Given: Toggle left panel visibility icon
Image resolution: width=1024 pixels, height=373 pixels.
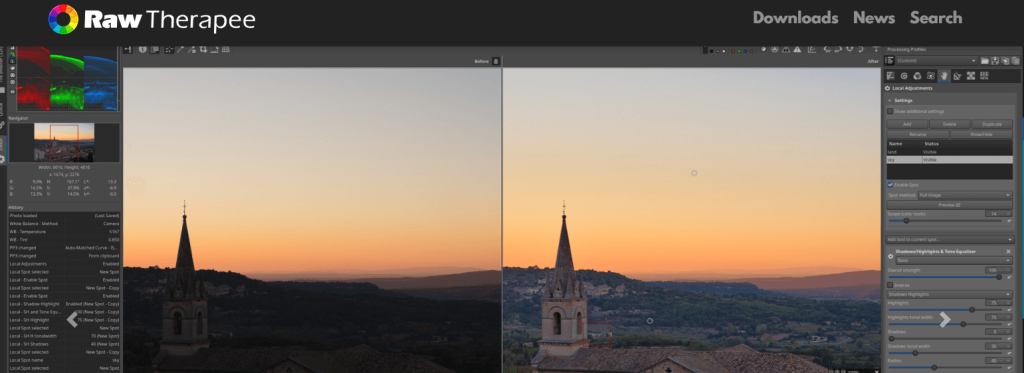Looking at the screenshot, I should (127, 49).
